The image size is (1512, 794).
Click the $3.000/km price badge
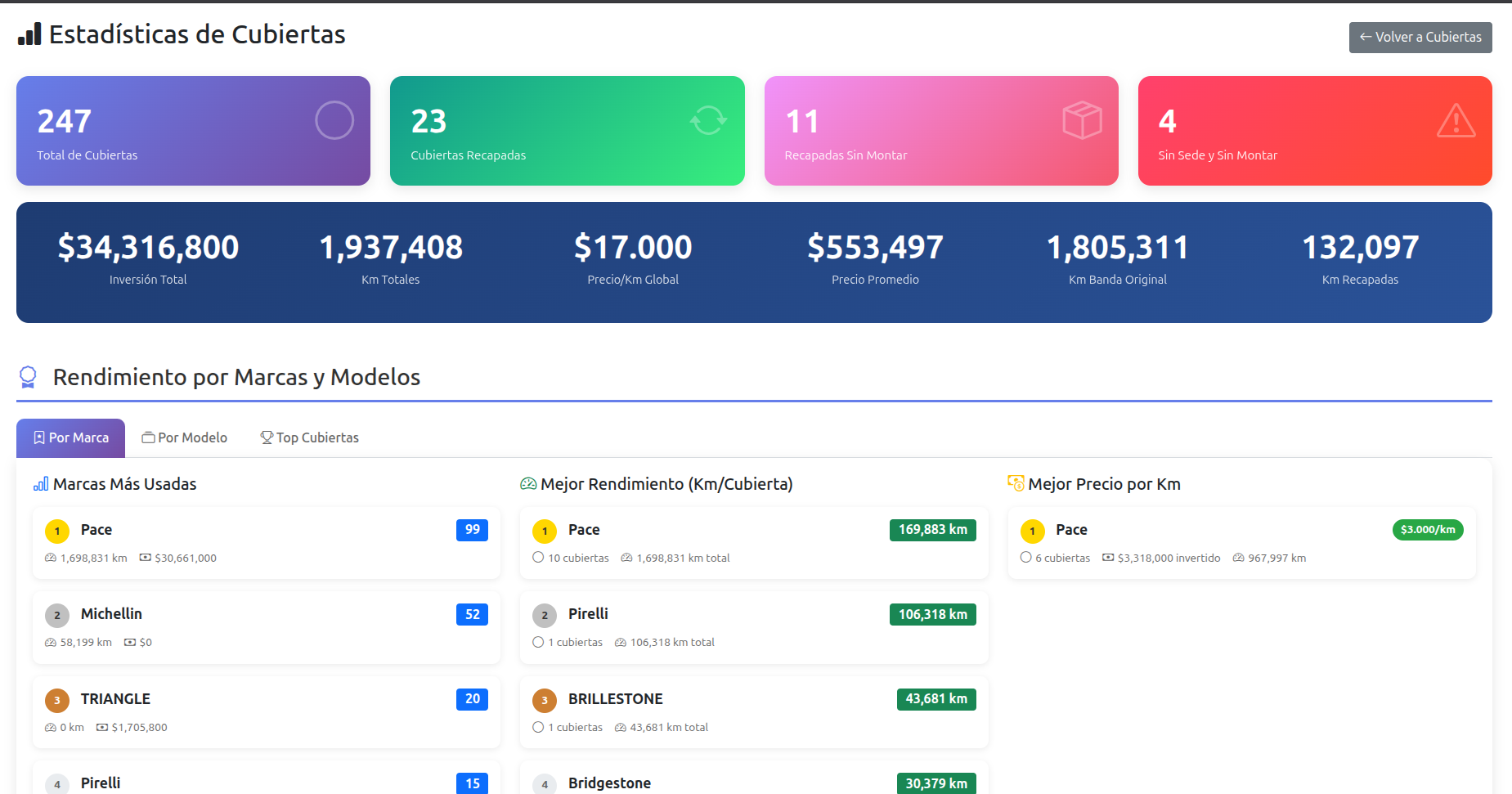1427,530
